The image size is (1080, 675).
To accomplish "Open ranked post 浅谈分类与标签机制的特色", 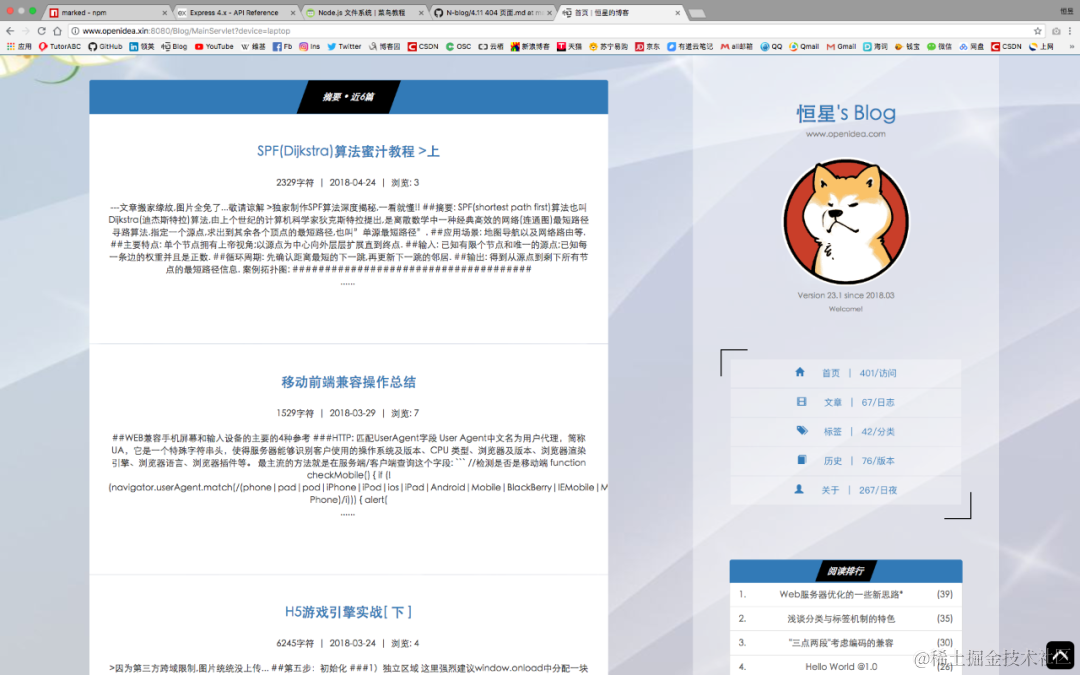I will [x=841, y=619].
